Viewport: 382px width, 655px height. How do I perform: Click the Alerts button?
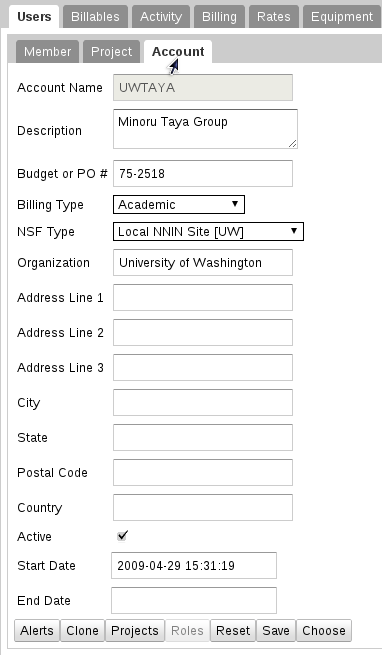coord(37,630)
